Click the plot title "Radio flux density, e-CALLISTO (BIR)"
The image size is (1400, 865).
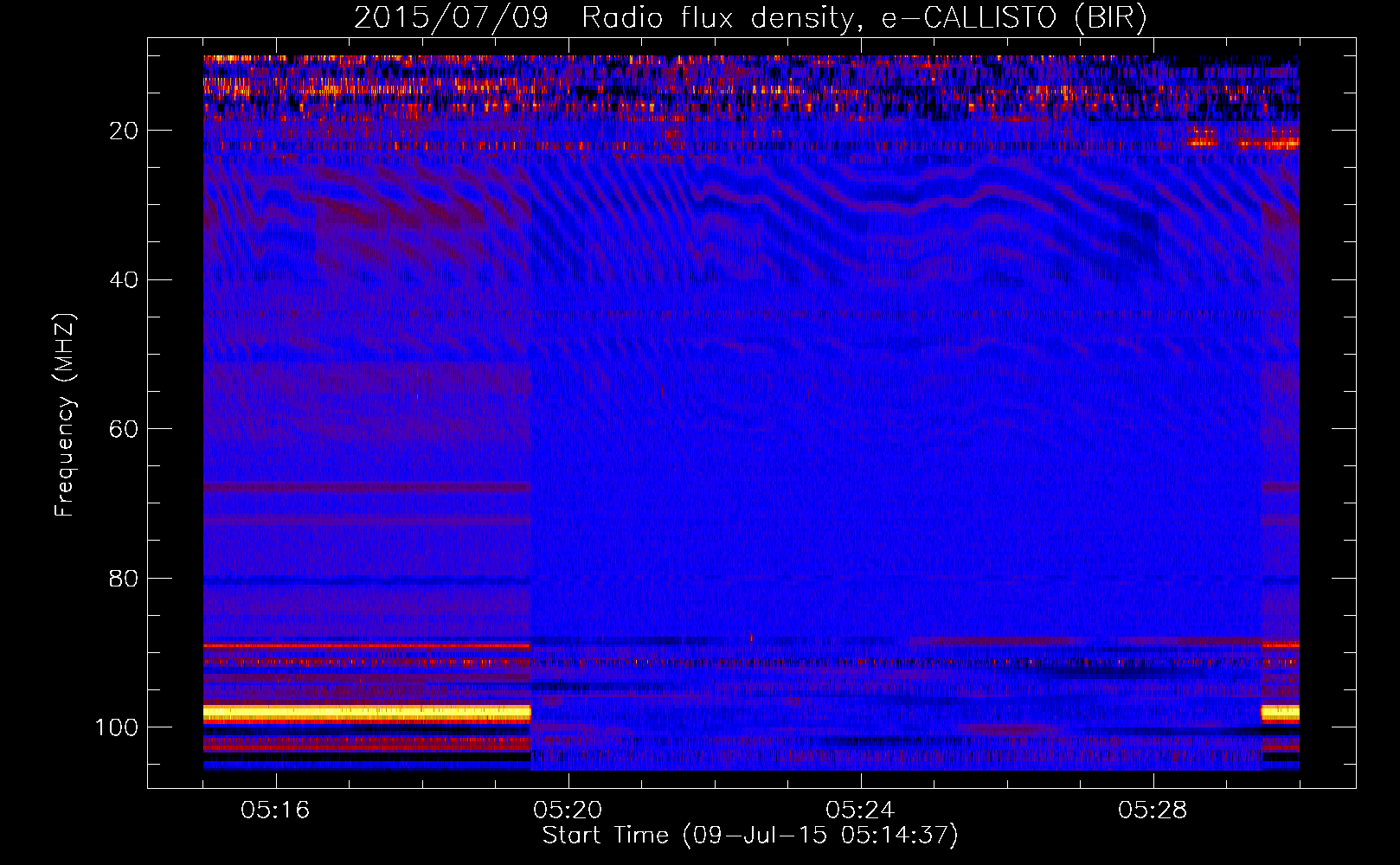point(864,18)
